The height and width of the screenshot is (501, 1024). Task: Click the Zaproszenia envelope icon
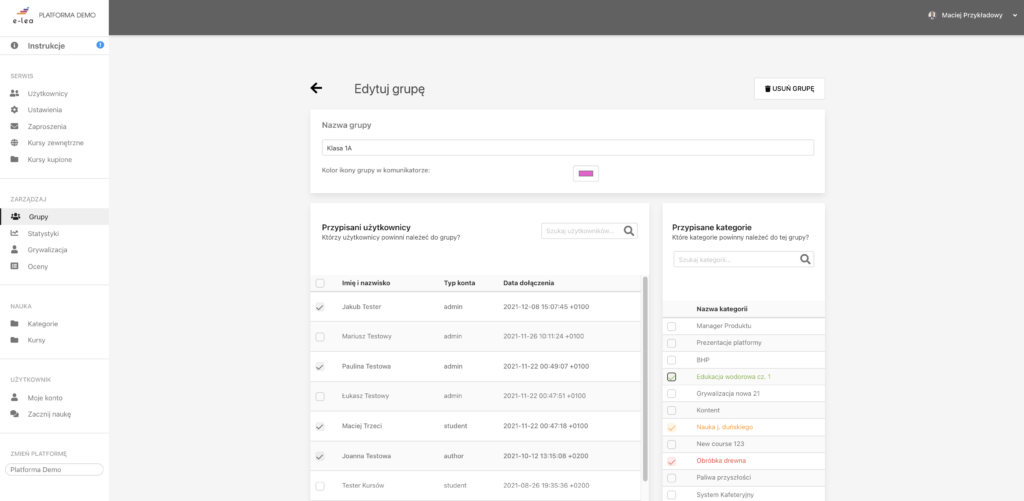[x=14, y=126]
